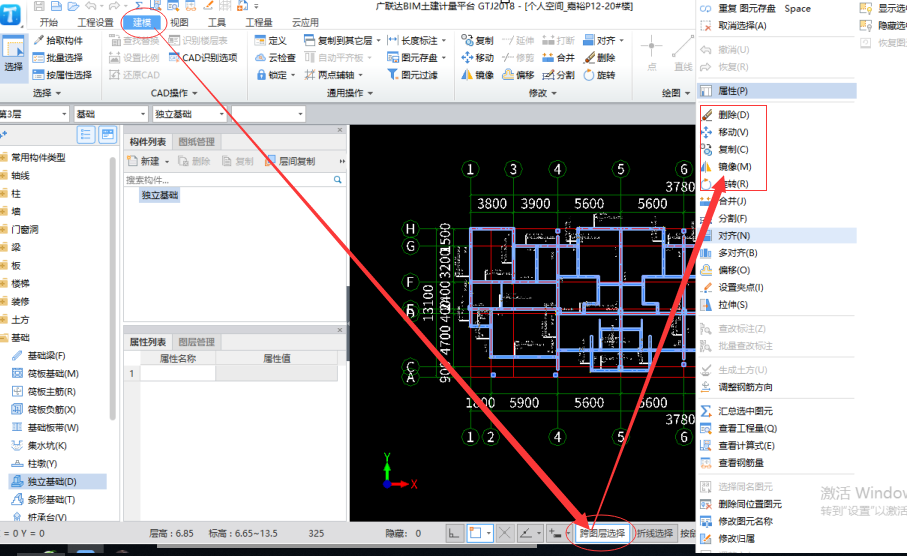Open the floor dropdown showing 第3层
The image size is (907, 556).
[34, 114]
